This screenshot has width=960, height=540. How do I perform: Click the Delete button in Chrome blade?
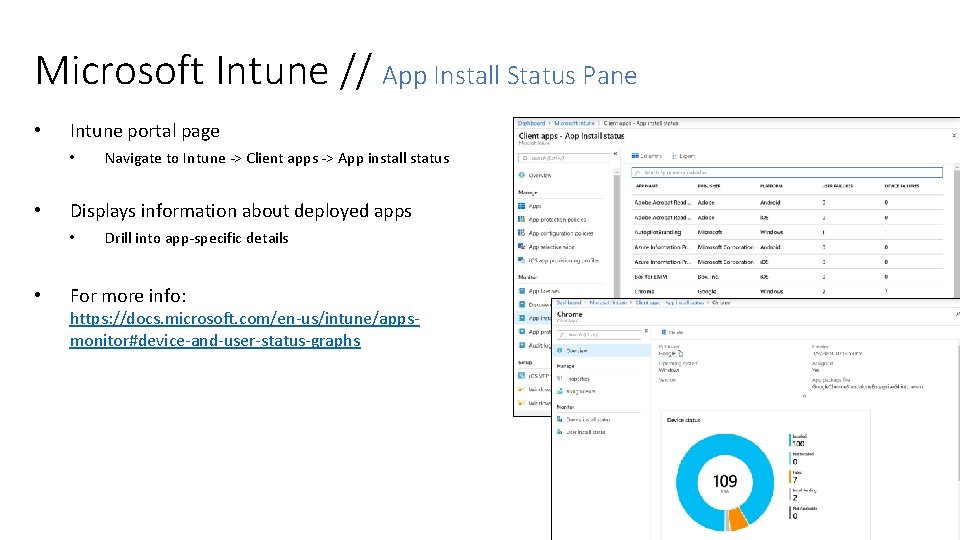[672, 332]
